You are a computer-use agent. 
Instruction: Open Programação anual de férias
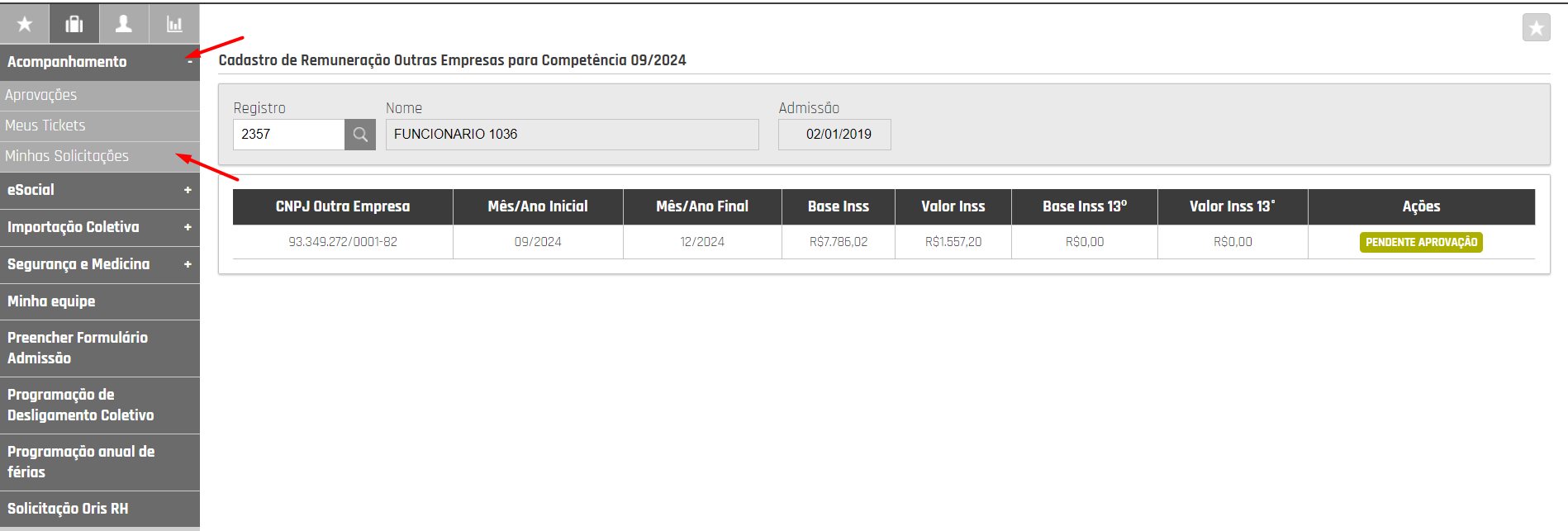click(81, 462)
